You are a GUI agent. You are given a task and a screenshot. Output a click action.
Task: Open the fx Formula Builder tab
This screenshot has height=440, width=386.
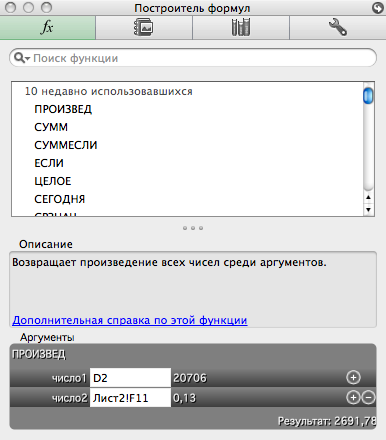(48, 28)
